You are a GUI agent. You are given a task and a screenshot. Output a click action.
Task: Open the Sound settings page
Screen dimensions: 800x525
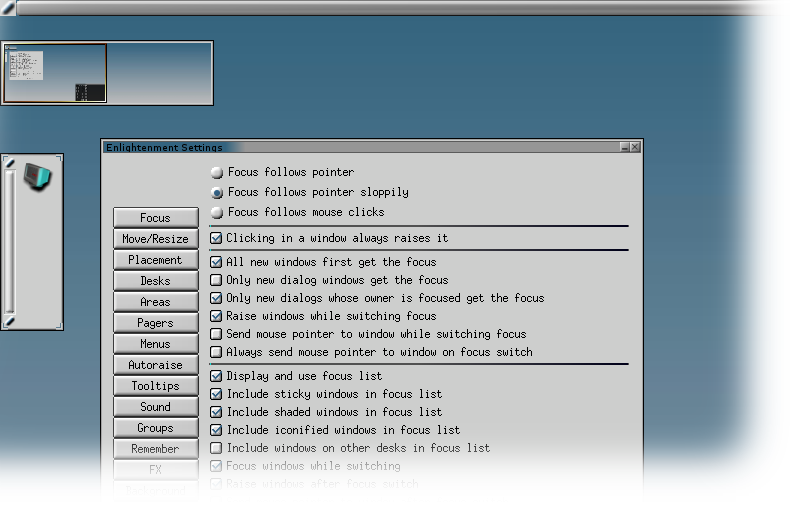tap(156, 407)
